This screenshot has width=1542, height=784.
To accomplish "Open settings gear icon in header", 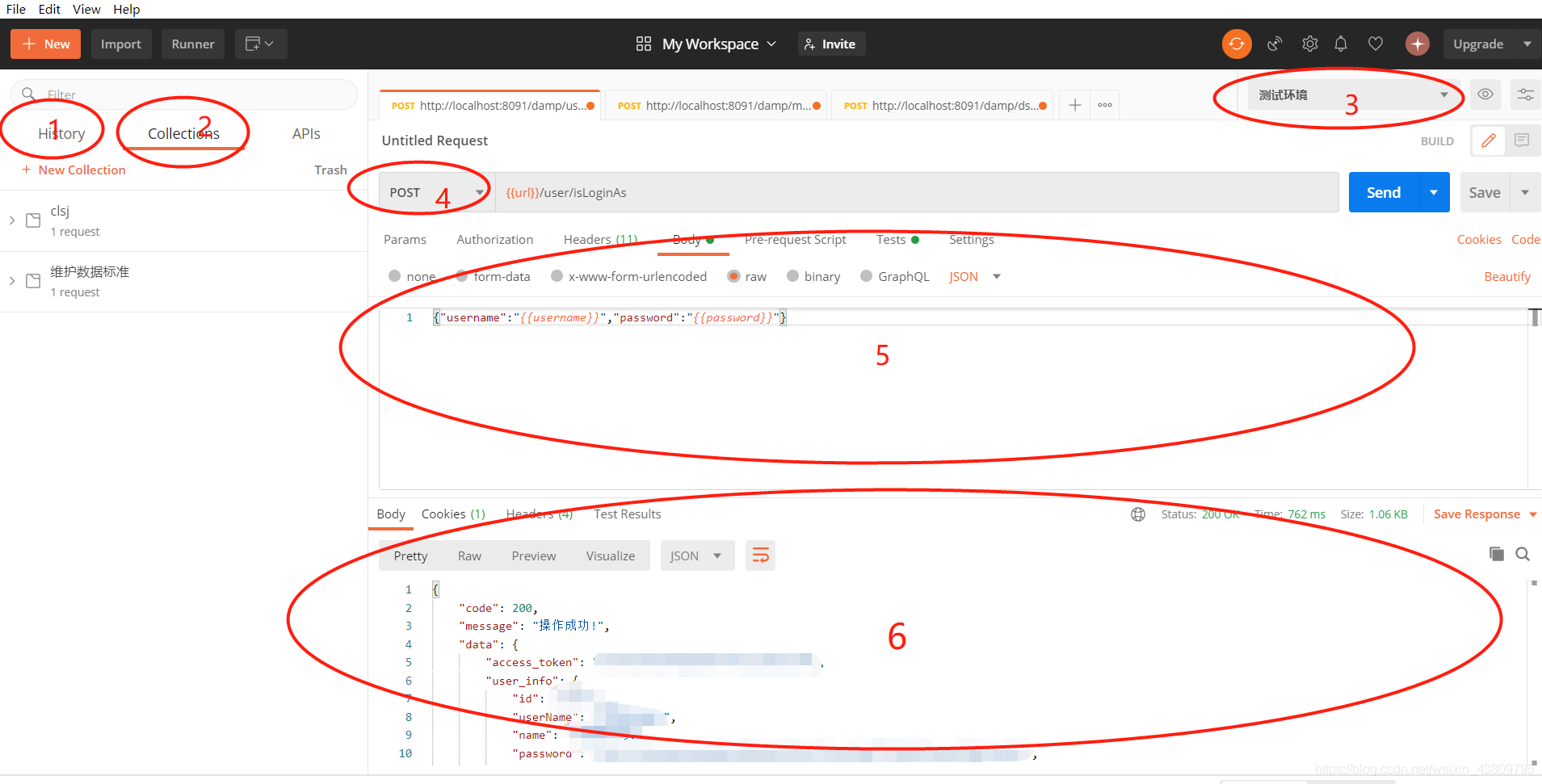I will point(1310,44).
